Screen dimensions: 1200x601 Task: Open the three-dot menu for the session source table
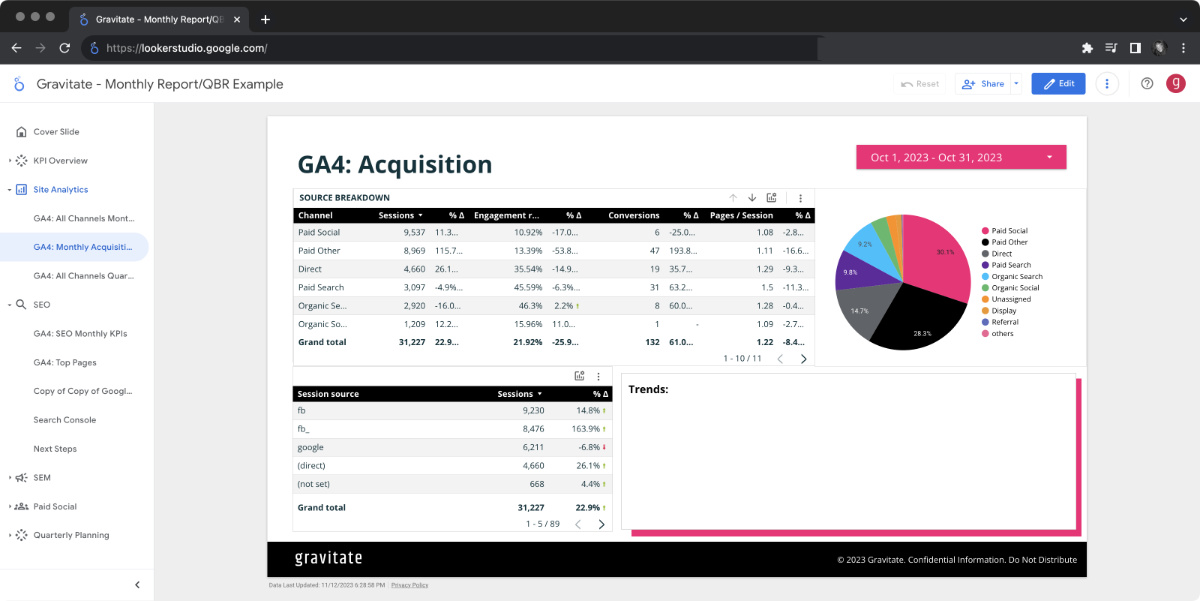[598, 376]
